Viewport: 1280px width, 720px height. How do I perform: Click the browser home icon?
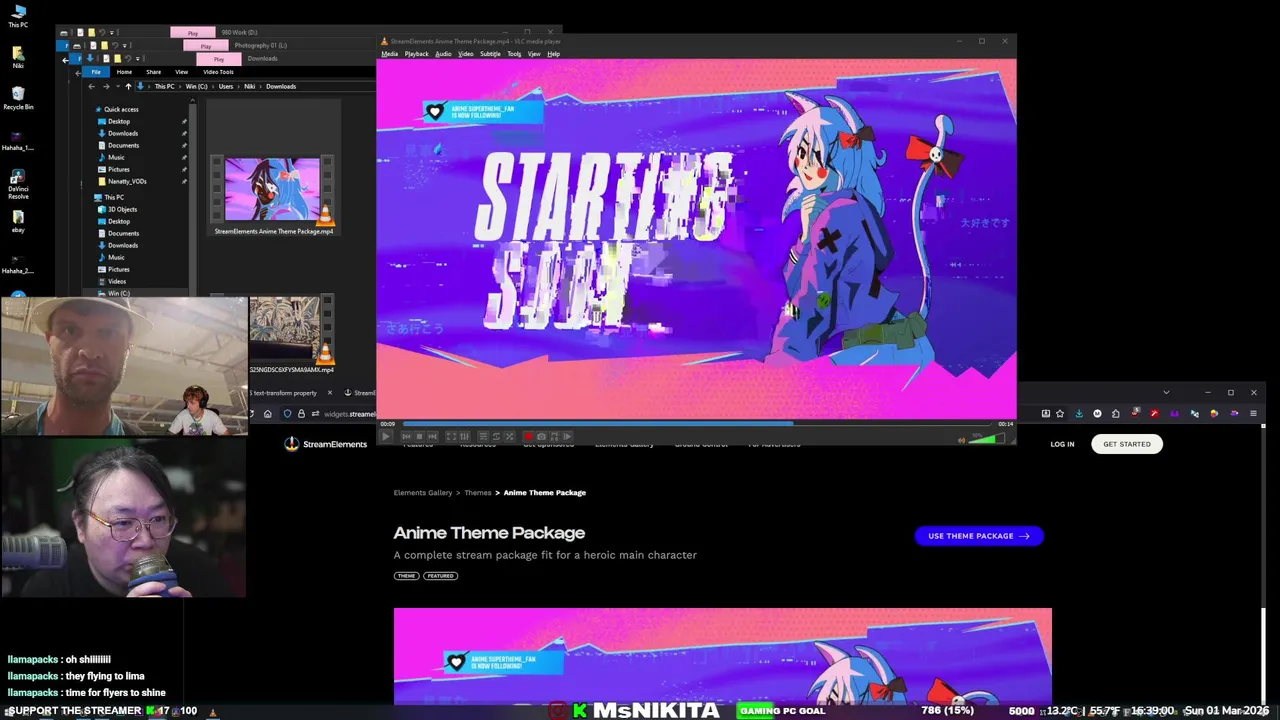pos(268,414)
